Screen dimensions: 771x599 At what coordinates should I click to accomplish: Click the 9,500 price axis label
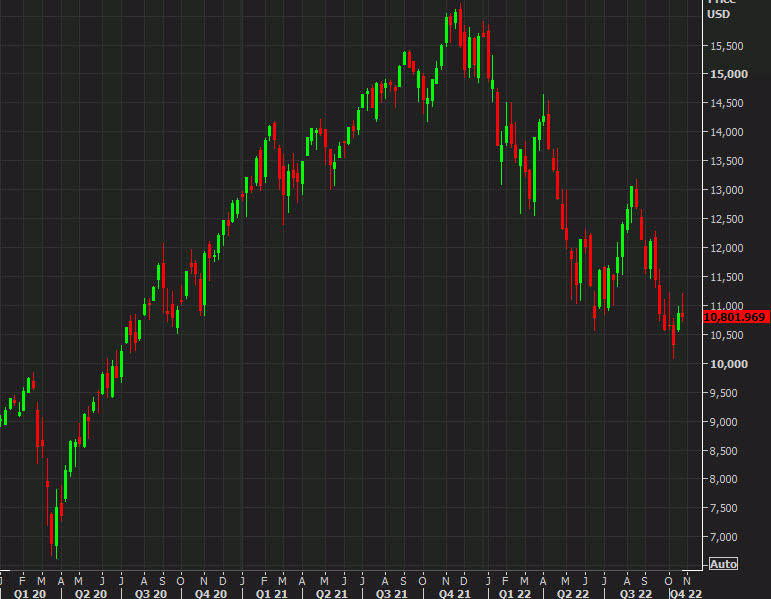coord(723,393)
